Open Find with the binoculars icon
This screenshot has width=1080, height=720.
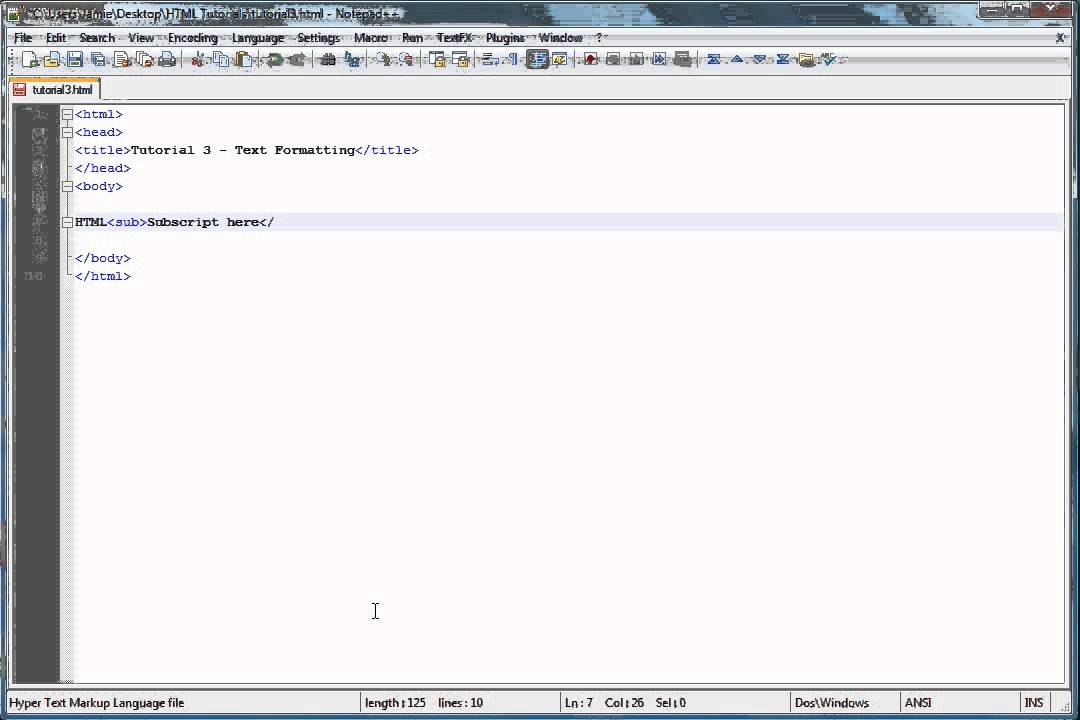tap(329, 60)
